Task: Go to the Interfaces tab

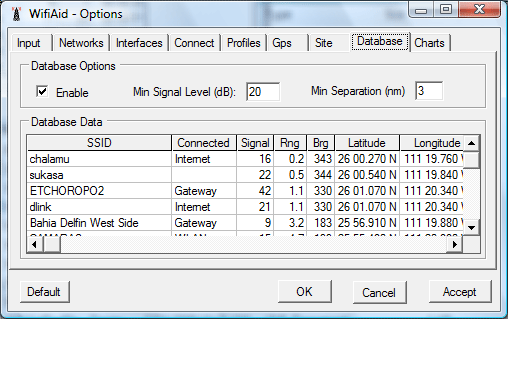Action: (x=139, y=43)
